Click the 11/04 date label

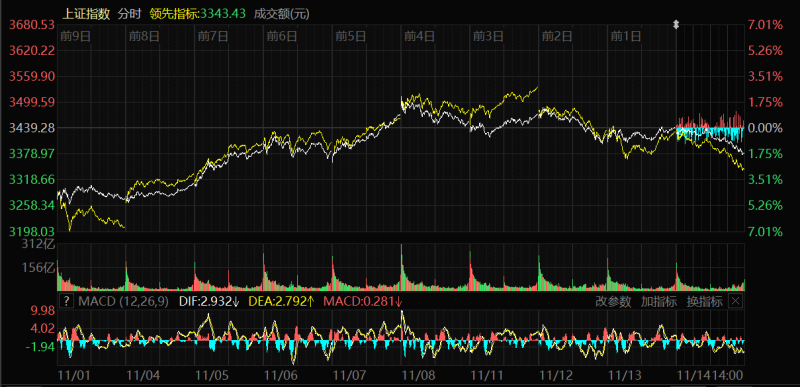144,376
